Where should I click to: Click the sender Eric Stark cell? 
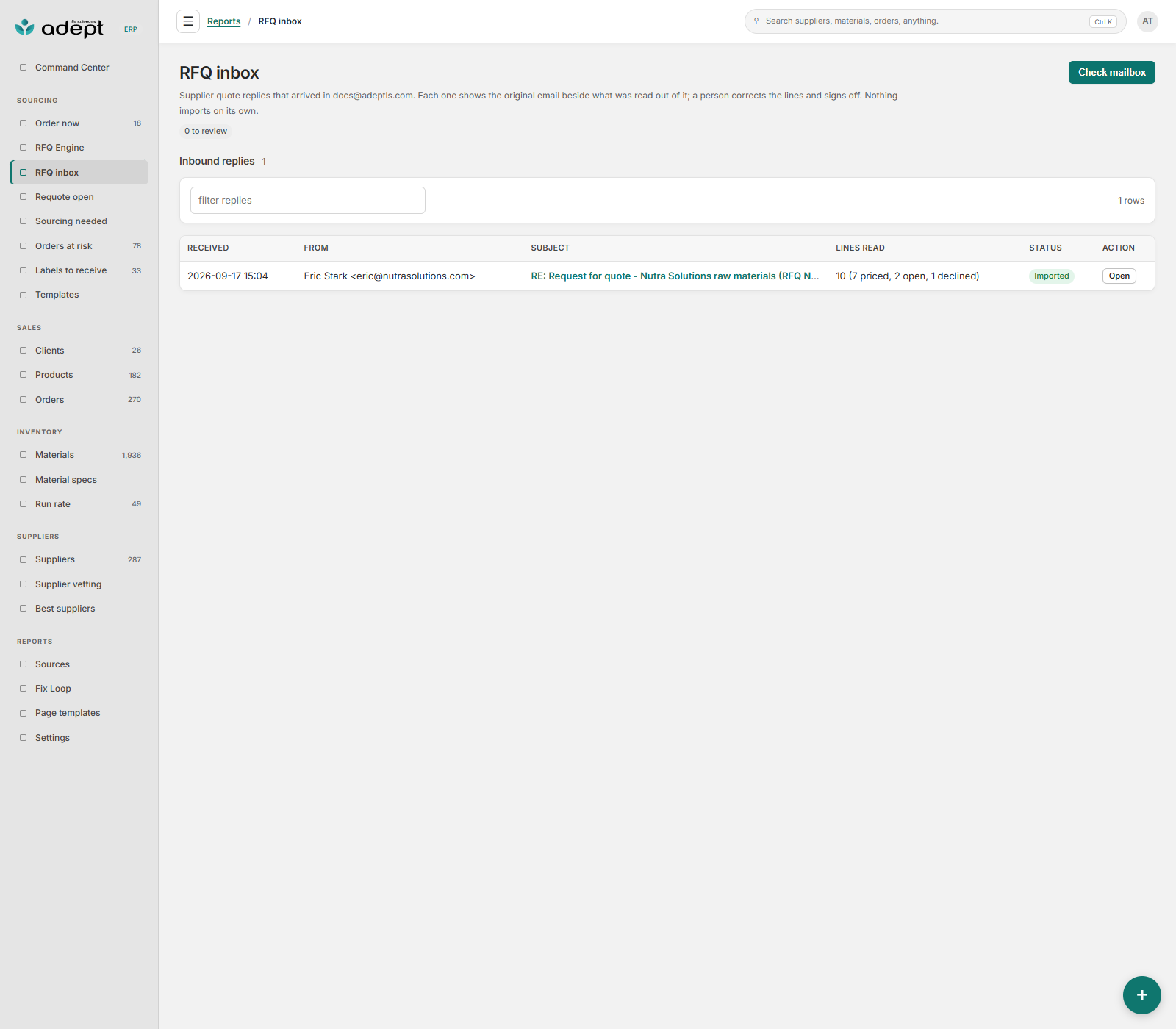coord(390,276)
